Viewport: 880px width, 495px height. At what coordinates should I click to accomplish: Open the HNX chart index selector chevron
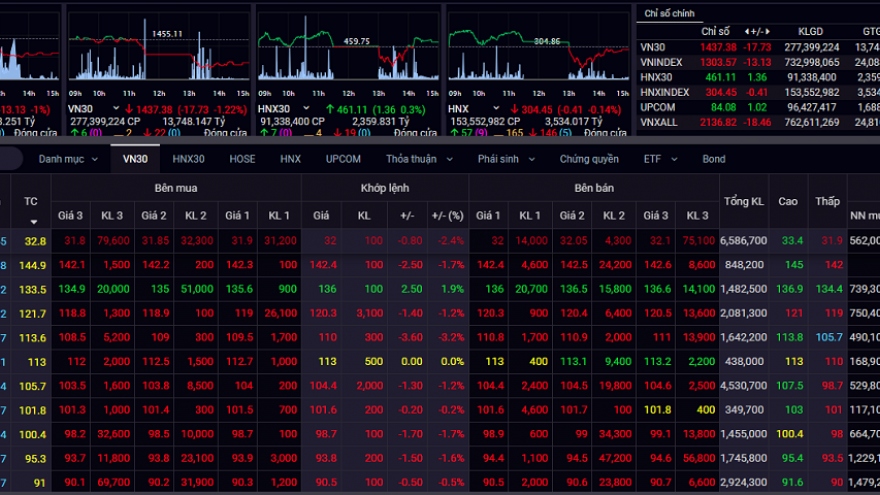pos(496,108)
